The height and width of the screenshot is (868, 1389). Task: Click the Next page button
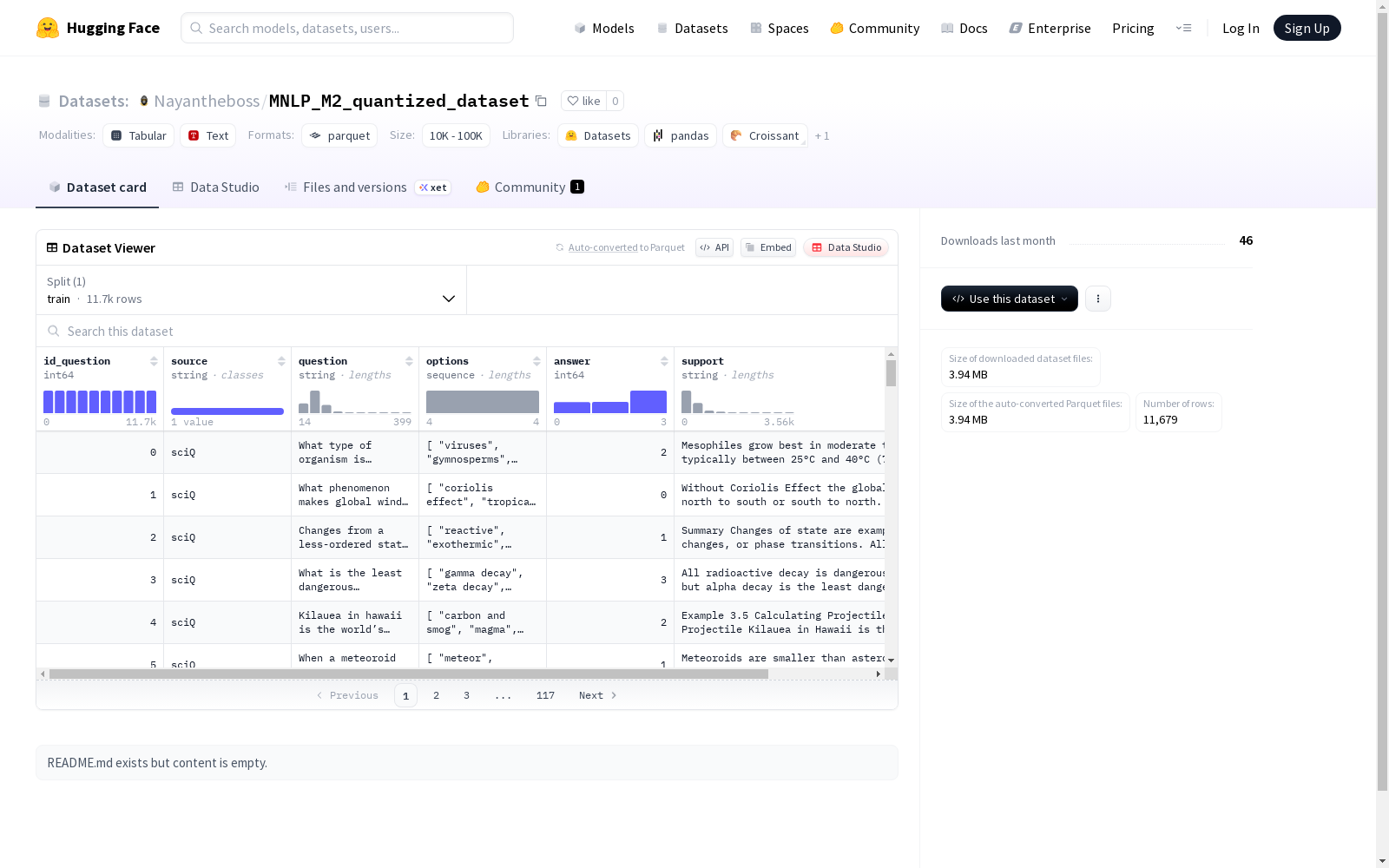coord(598,695)
